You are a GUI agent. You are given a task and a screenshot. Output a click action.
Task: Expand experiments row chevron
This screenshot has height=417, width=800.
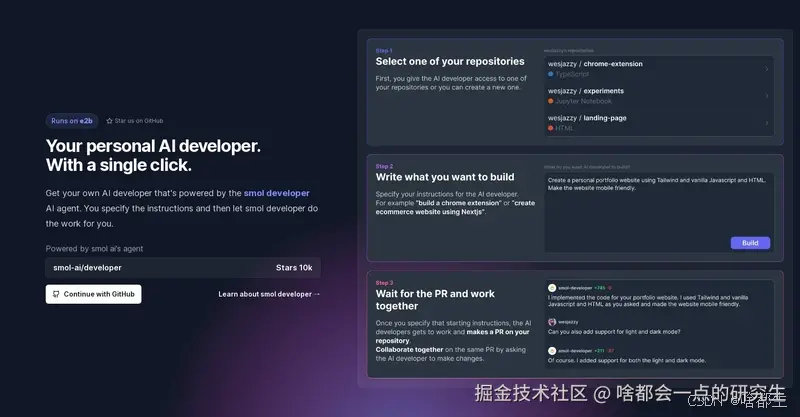(766, 96)
